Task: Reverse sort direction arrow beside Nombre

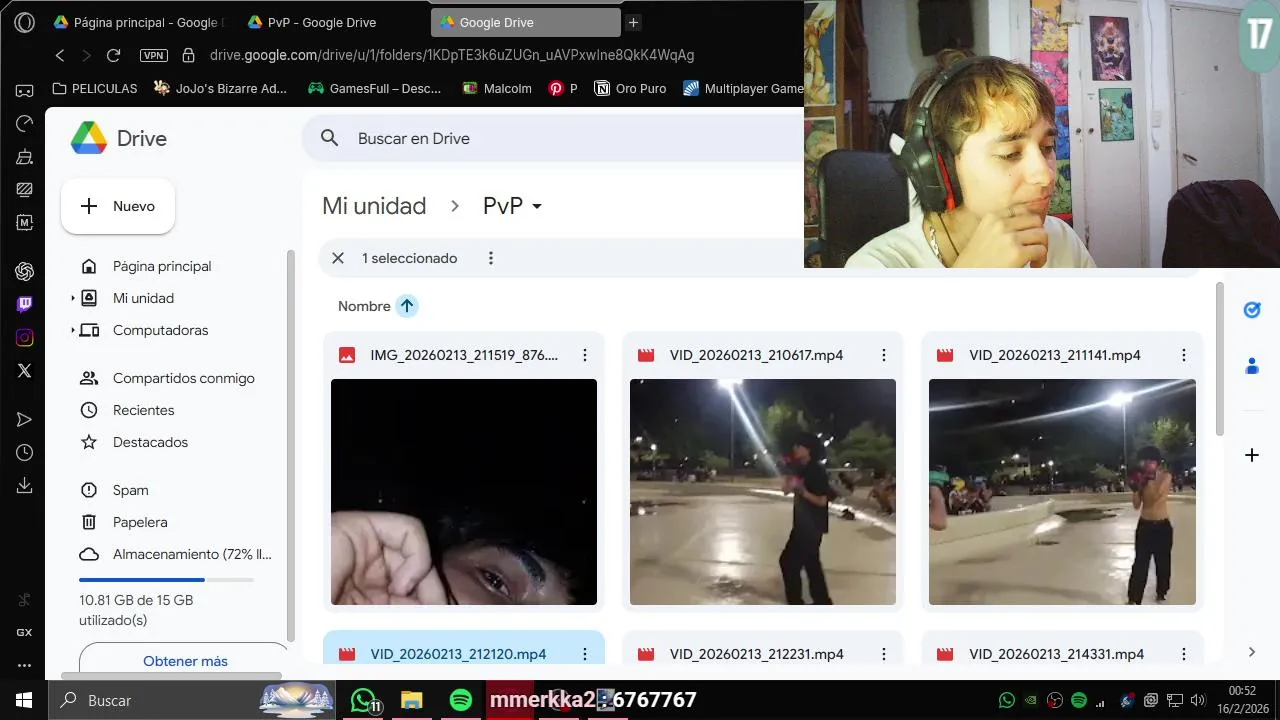Action: pos(406,306)
